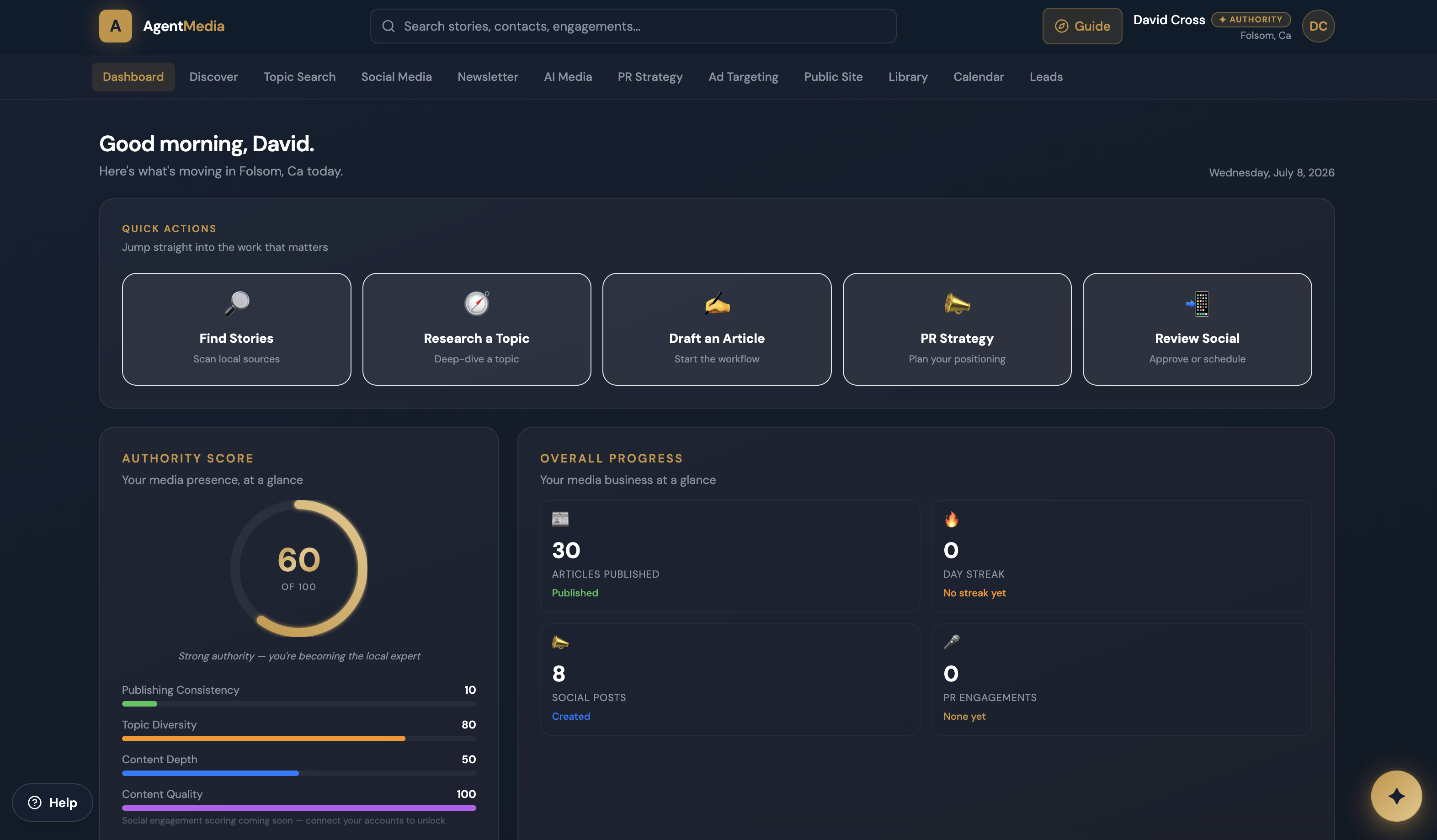Click the OVERALL PROGRESS section heading
Viewport: 1437px width, 840px height.
tap(611, 458)
